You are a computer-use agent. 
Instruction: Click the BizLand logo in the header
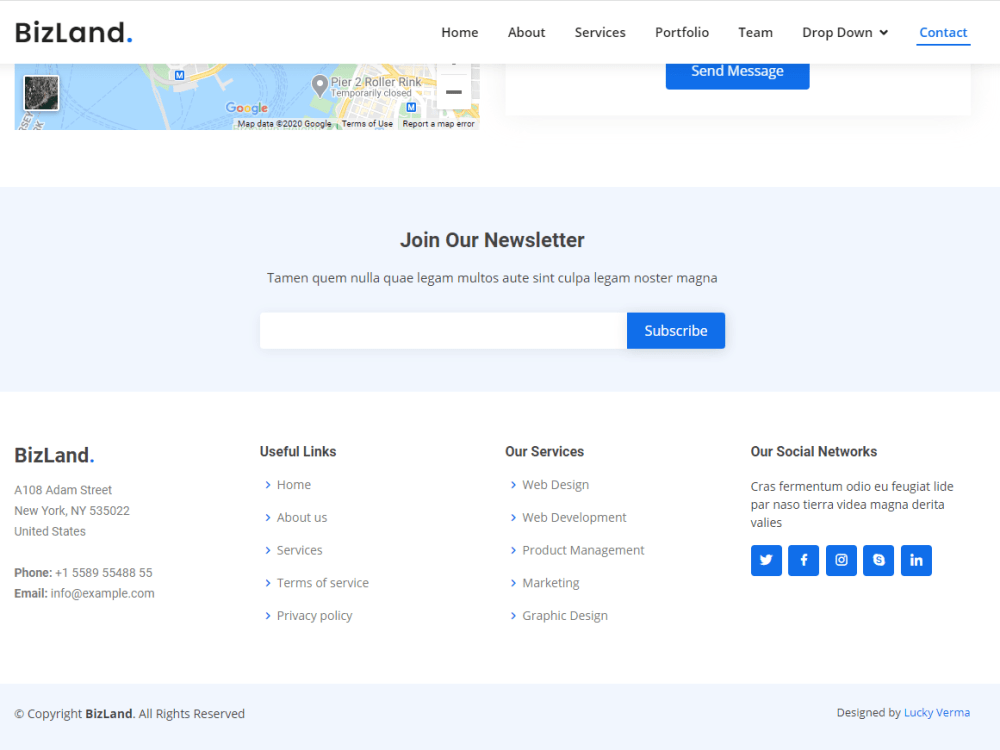(73, 33)
